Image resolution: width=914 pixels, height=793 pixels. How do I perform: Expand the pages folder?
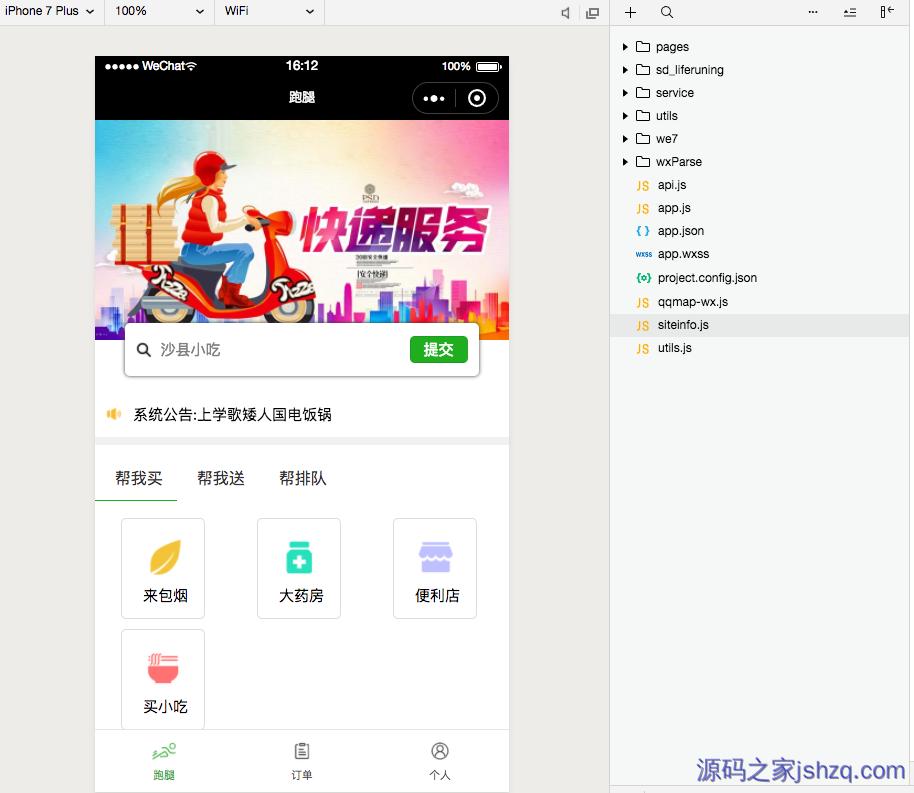tap(625, 47)
